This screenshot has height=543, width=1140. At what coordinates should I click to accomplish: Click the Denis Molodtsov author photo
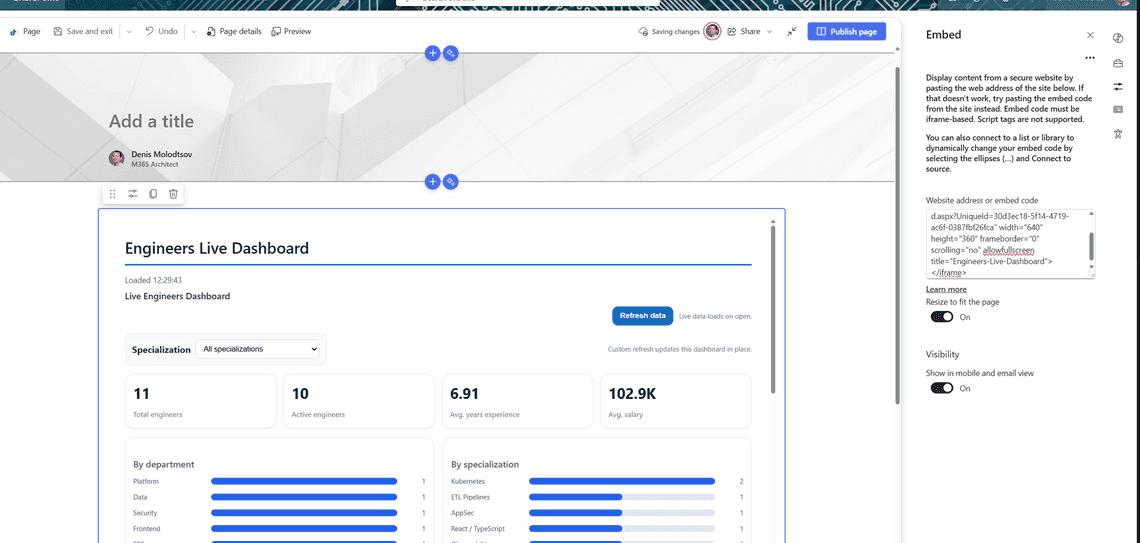116,158
